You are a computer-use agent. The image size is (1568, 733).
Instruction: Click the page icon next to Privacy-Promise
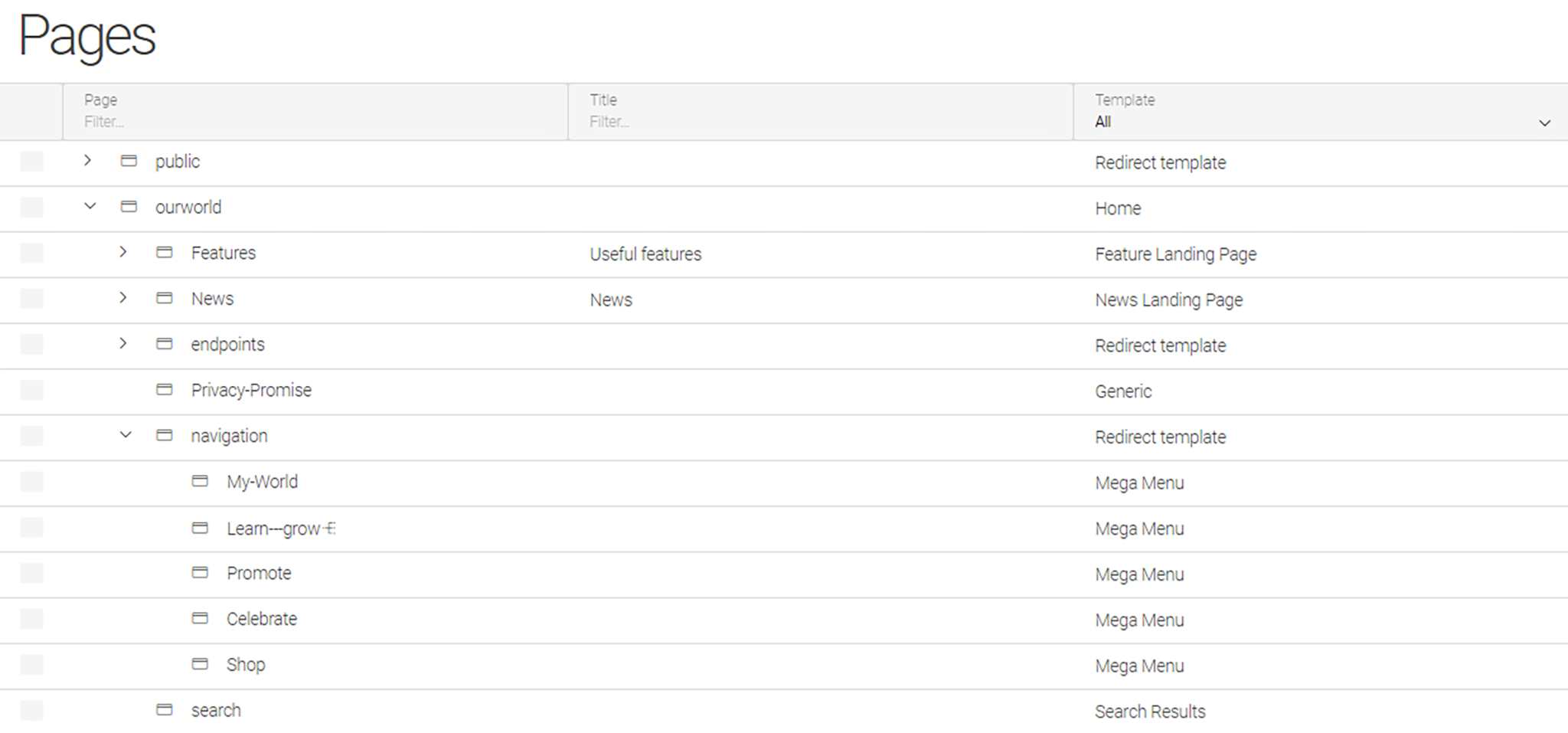pos(165,390)
